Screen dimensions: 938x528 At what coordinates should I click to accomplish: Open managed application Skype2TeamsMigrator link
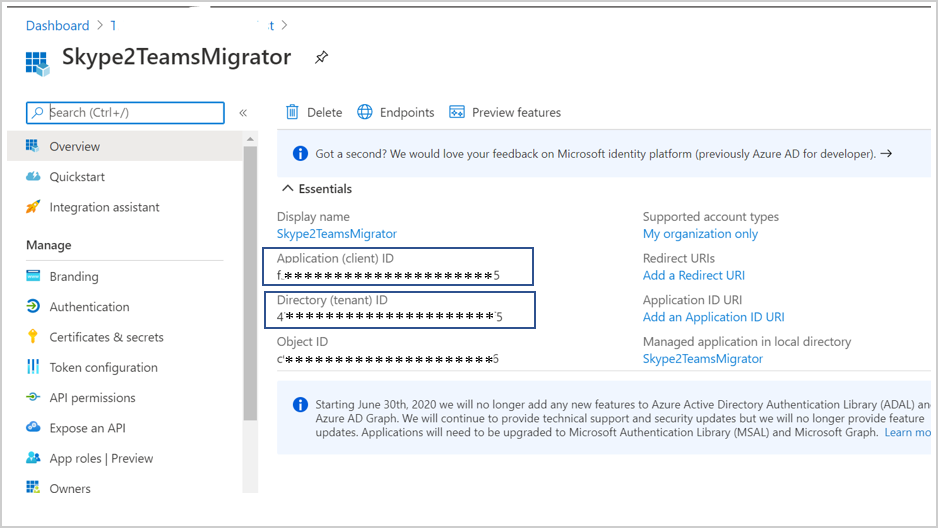coord(703,359)
